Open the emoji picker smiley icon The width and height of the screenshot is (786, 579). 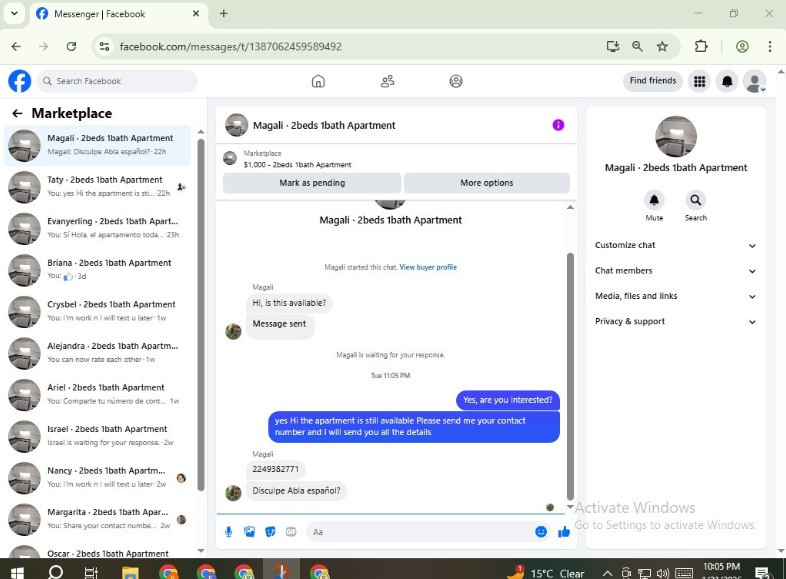click(541, 532)
